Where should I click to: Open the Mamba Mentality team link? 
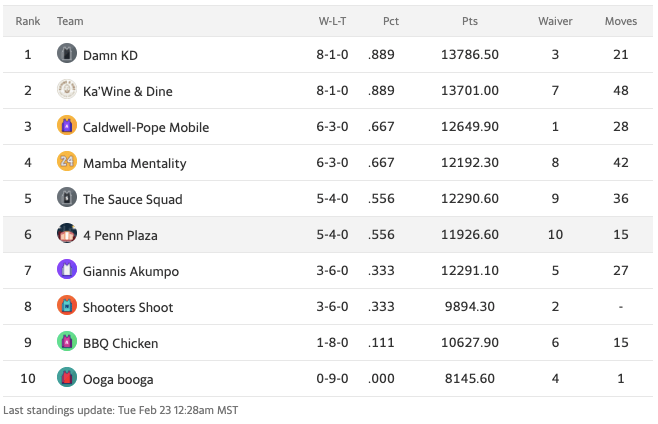pos(134,164)
